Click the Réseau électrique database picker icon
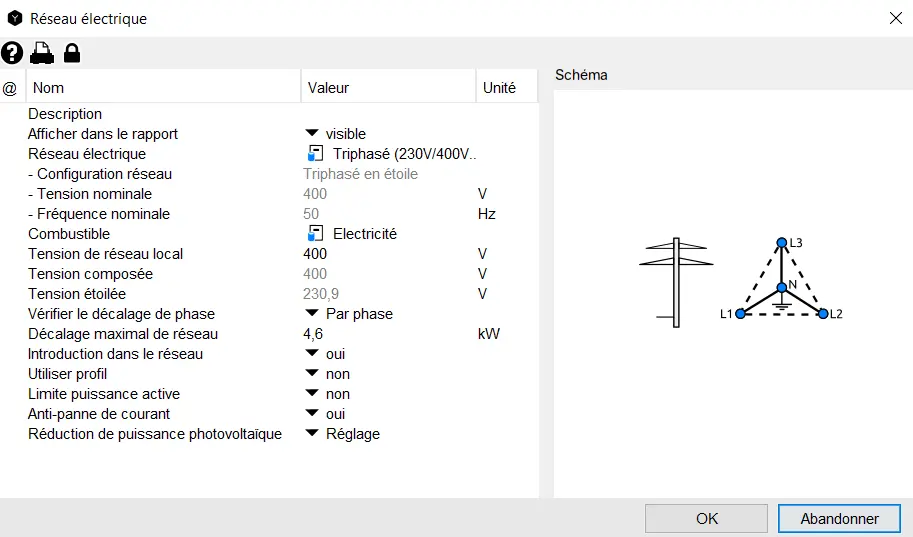Screen dimensions: 913x537 pyautogui.click(x=316, y=154)
